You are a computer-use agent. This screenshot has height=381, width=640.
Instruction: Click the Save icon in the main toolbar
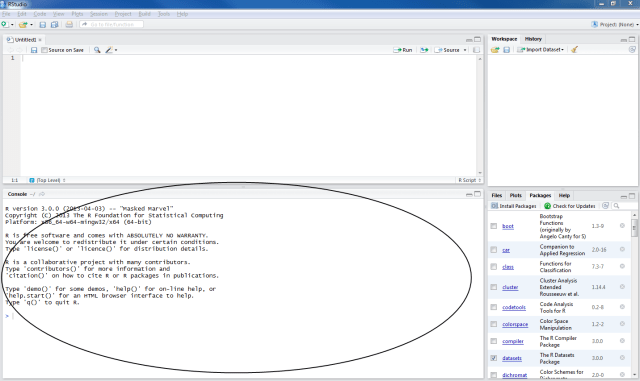tap(42, 25)
